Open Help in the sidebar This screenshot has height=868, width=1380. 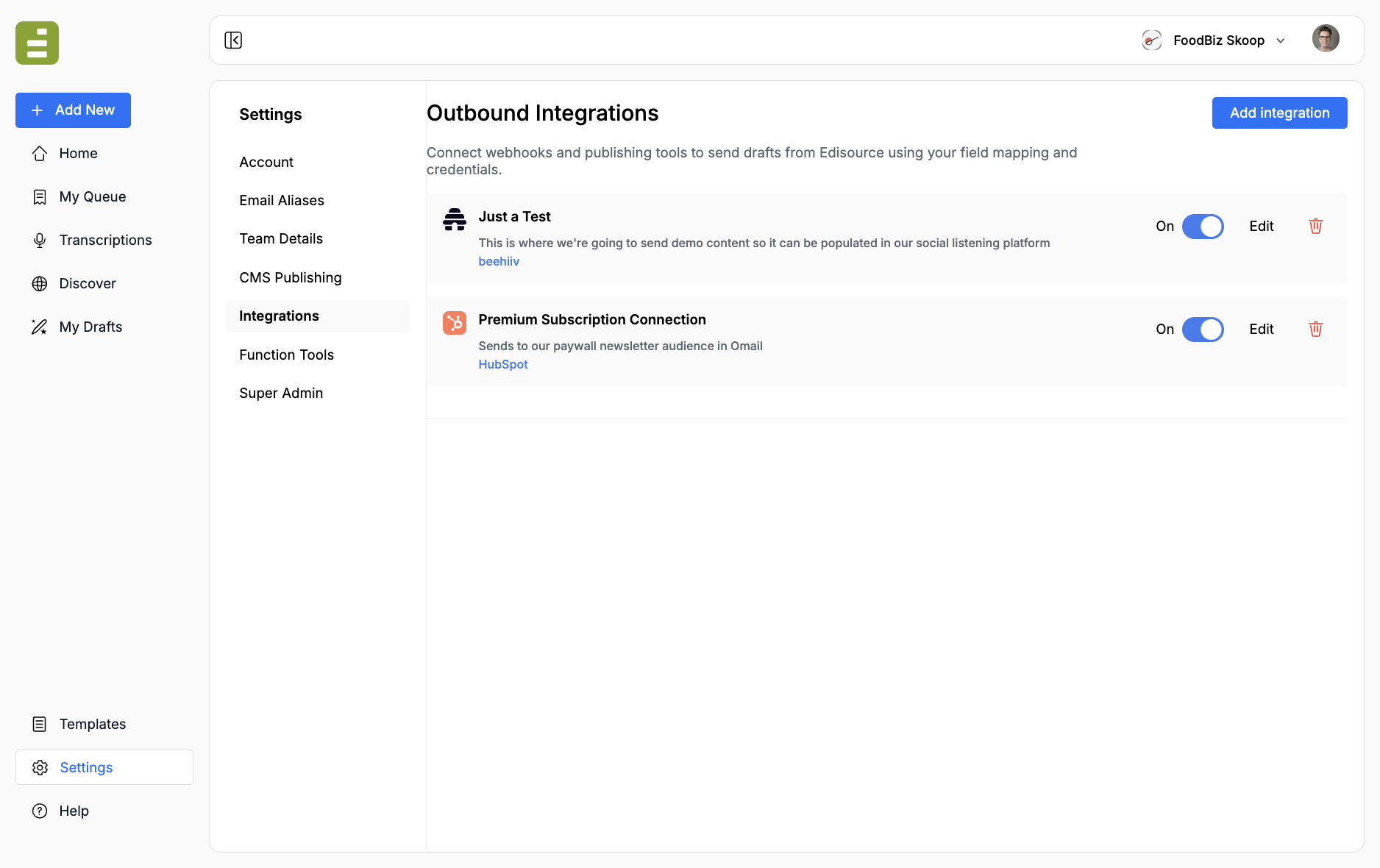(104, 811)
